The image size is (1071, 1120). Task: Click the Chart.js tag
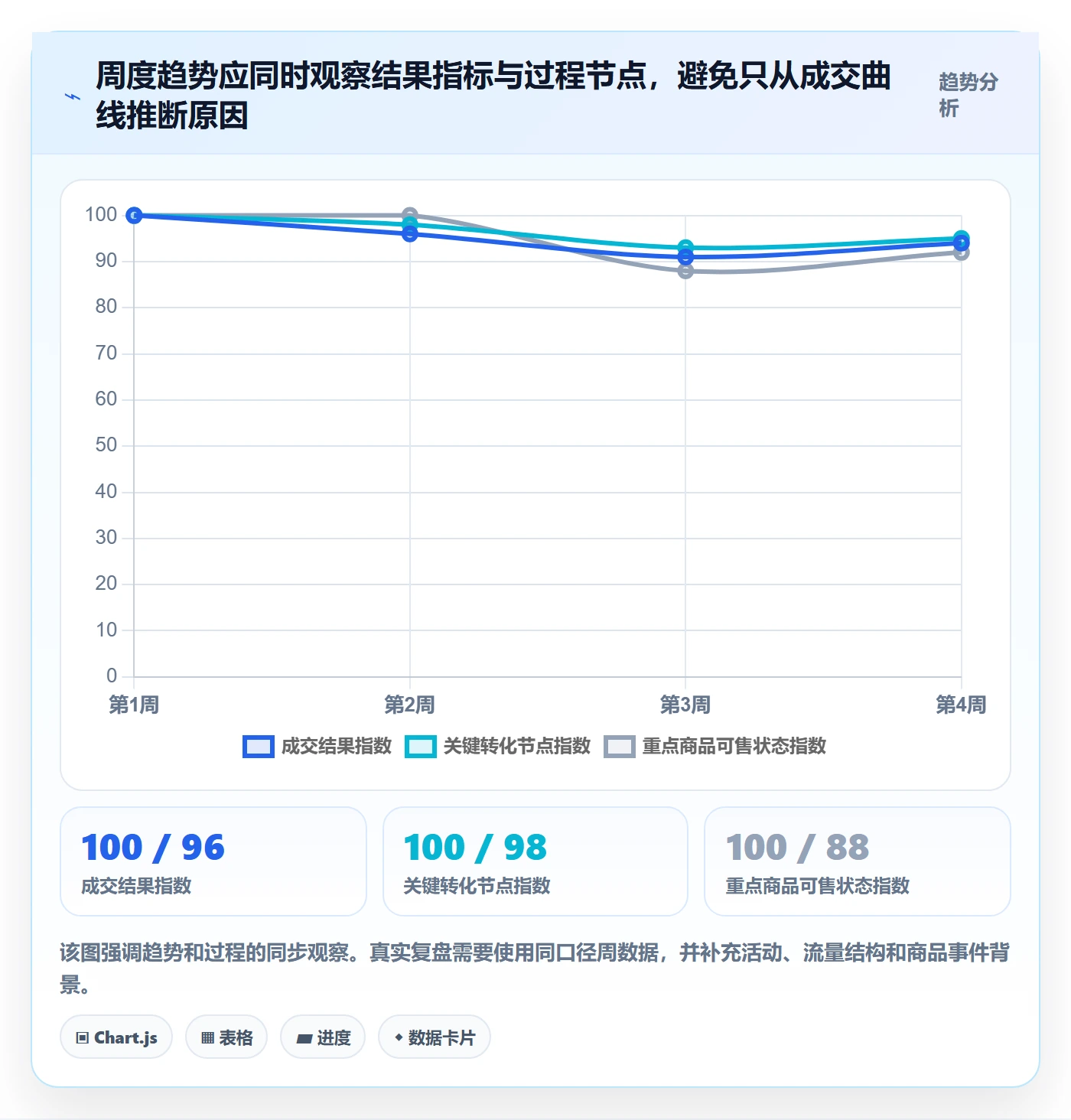point(116,1037)
